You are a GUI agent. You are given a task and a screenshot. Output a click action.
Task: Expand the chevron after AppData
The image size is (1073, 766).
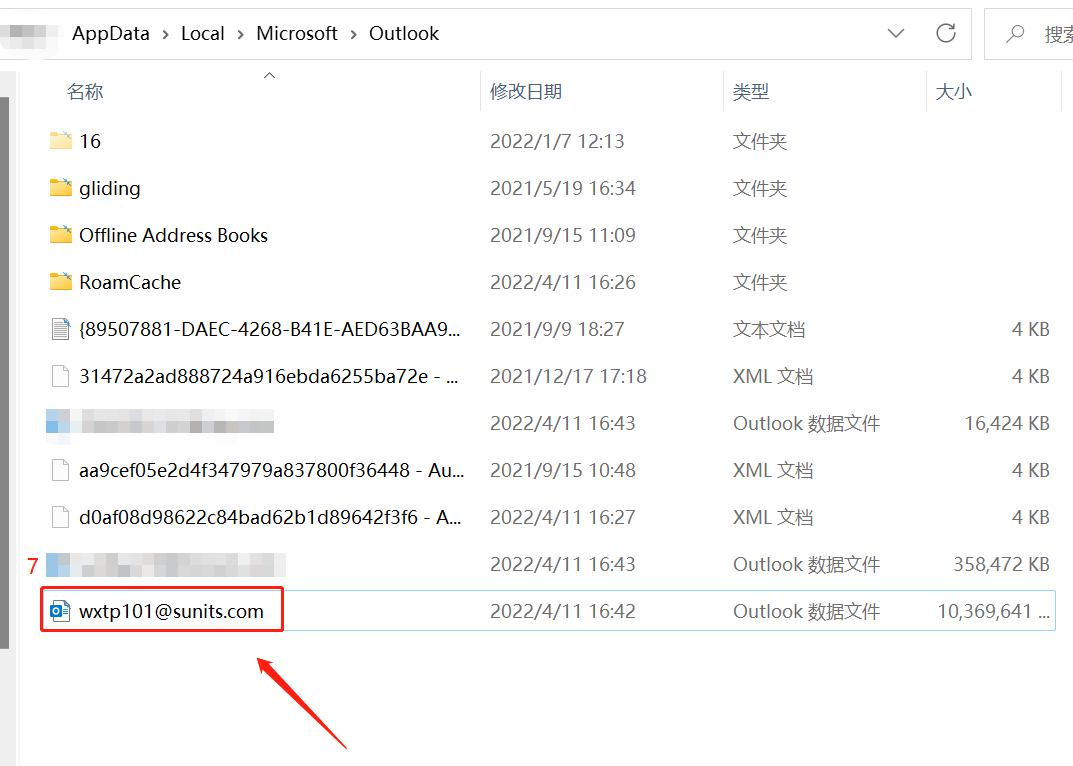click(166, 34)
